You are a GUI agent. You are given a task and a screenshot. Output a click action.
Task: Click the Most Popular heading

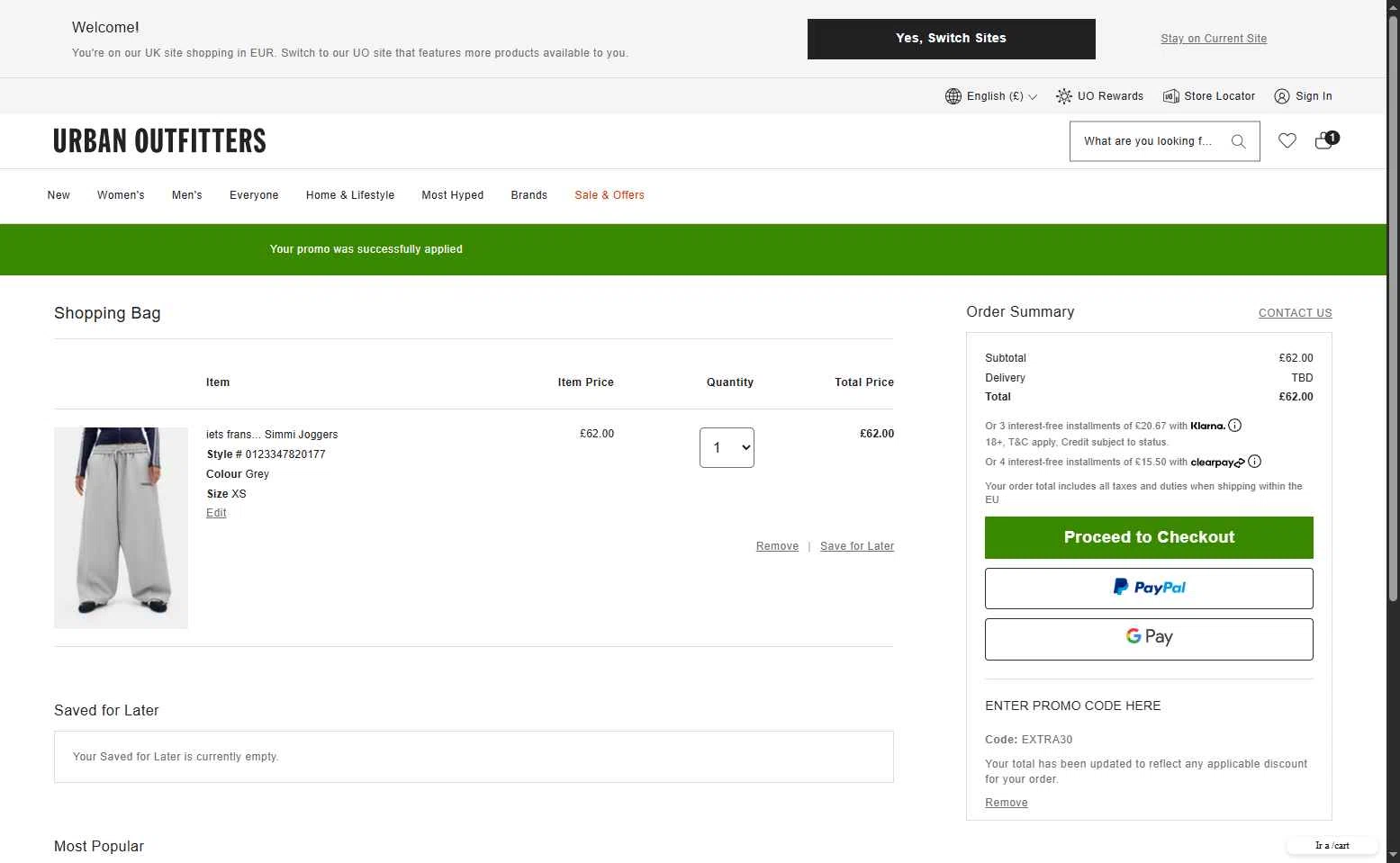point(99,847)
